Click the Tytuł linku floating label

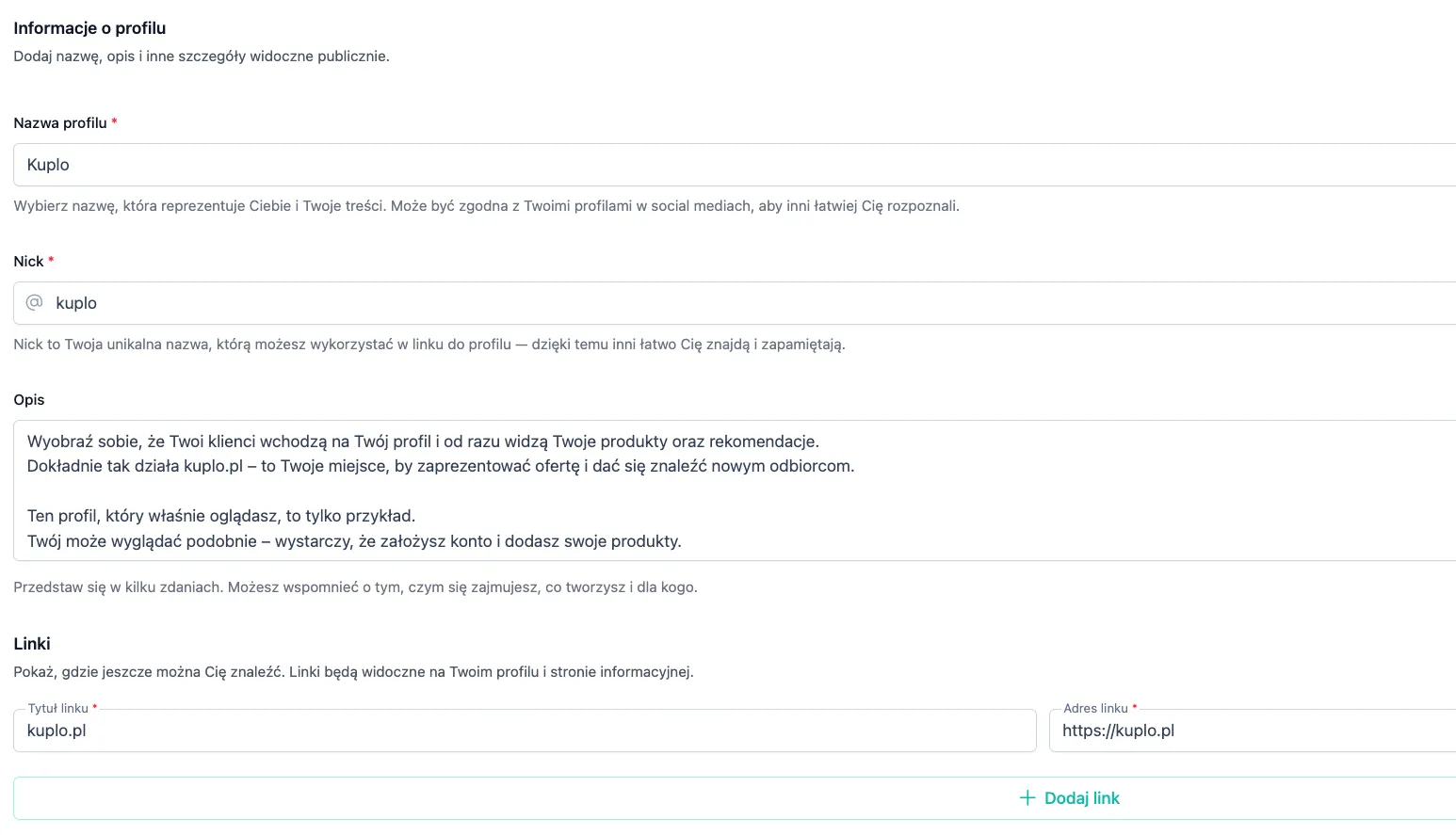[58, 708]
